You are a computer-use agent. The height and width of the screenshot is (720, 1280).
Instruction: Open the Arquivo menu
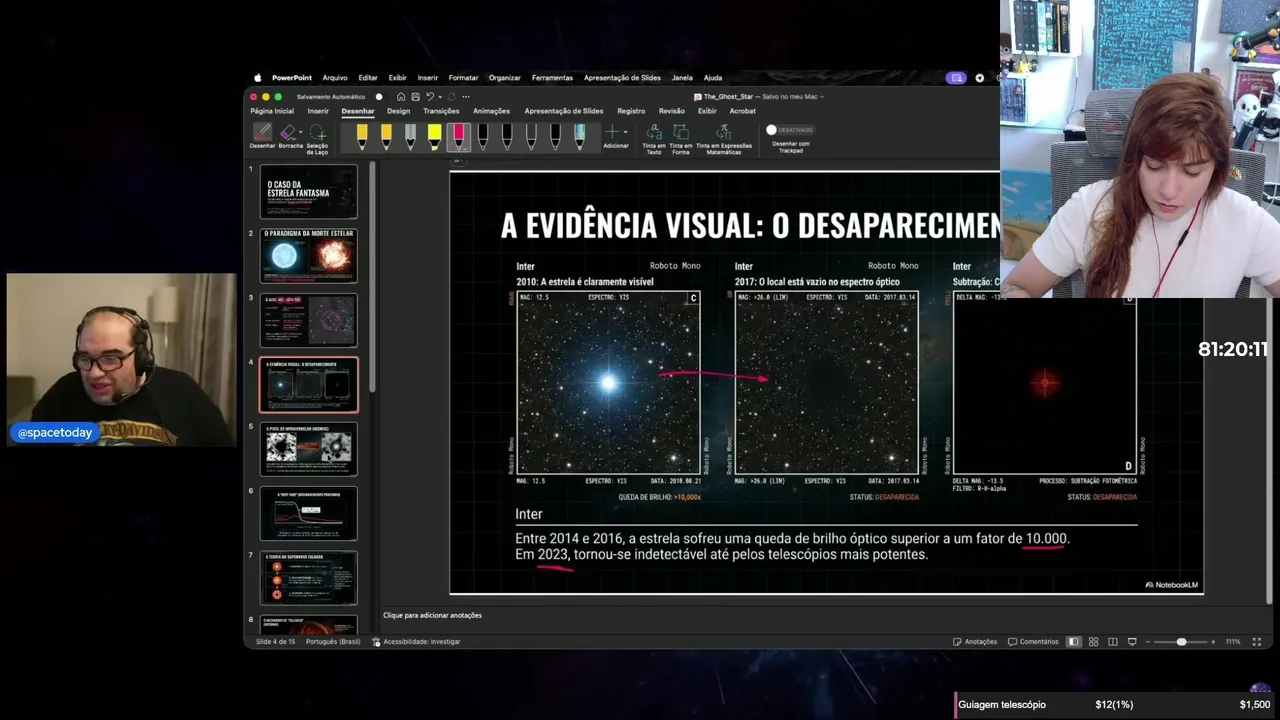[x=335, y=77]
